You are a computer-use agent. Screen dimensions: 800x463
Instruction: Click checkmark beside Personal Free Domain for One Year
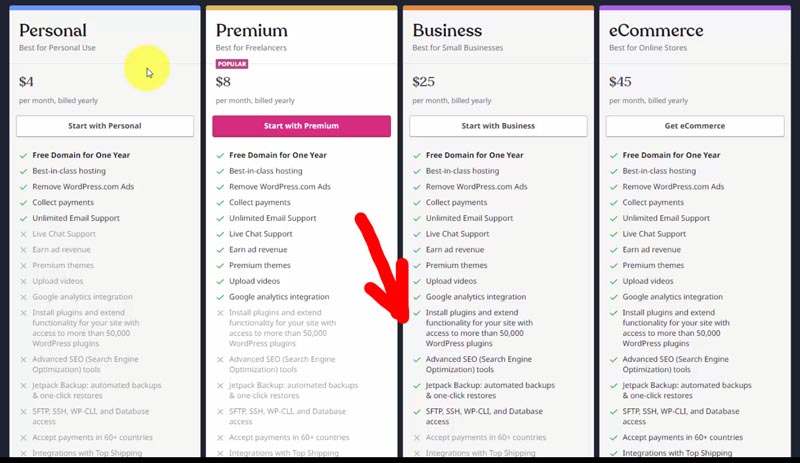(x=23, y=155)
